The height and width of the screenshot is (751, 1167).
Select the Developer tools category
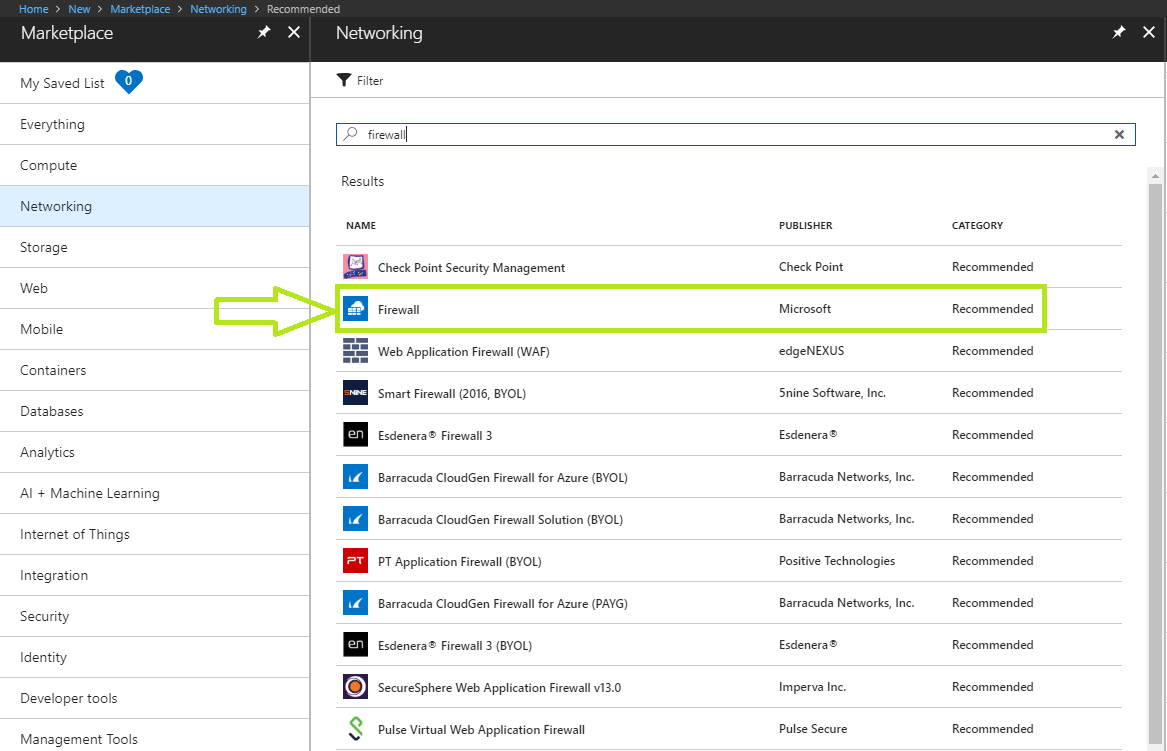pos(155,698)
